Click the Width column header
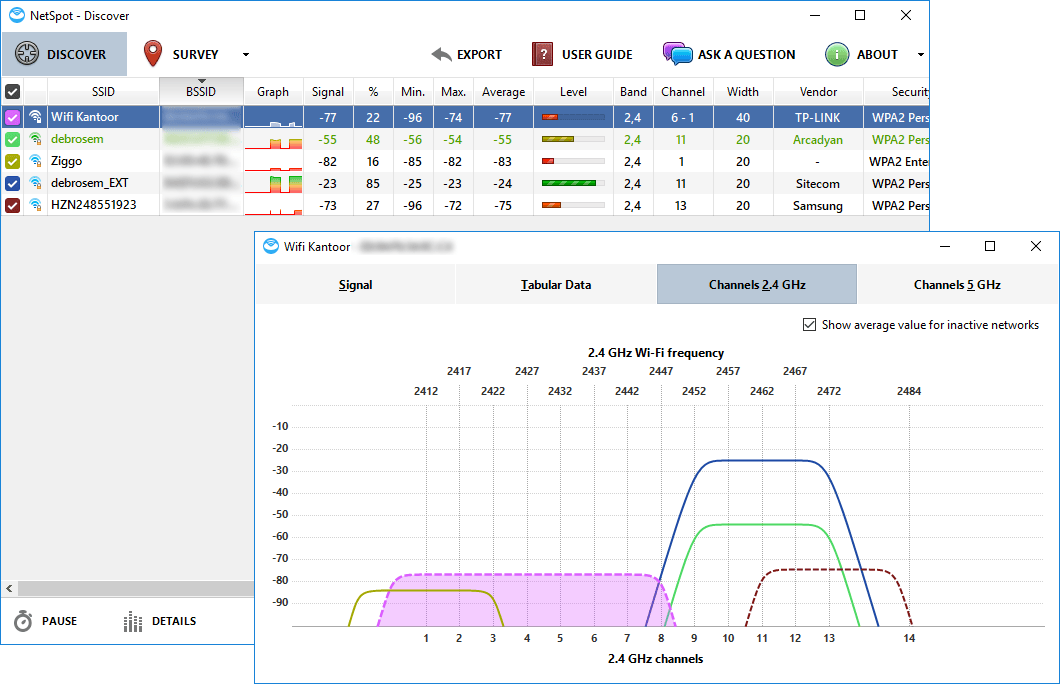This screenshot has width=1060, height=684. (x=743, y=91)
